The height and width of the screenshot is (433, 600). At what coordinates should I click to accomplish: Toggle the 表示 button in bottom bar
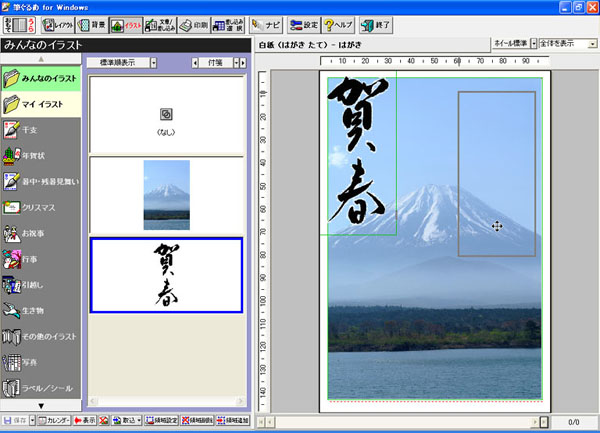pos(85,421)
